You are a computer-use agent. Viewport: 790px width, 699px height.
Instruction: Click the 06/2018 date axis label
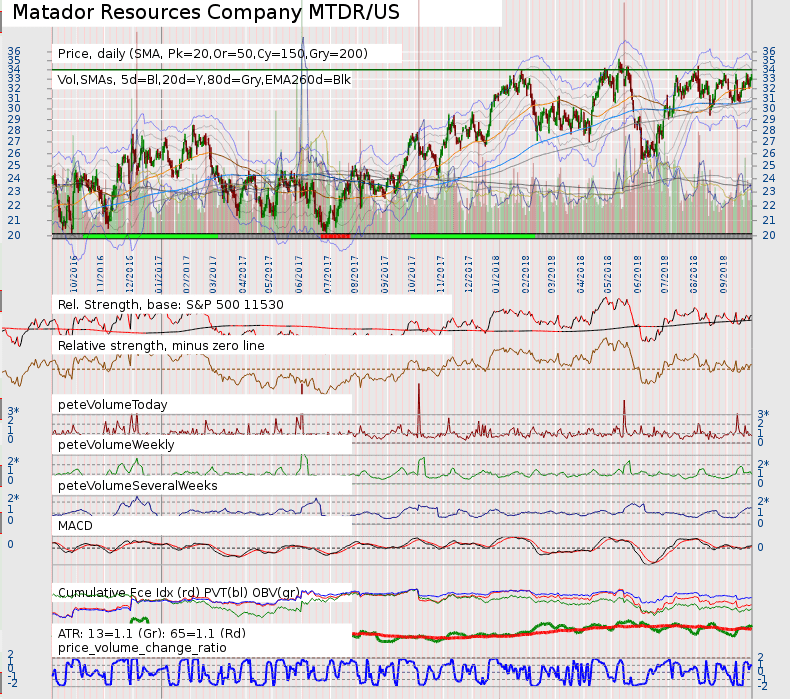coord(638,274)
